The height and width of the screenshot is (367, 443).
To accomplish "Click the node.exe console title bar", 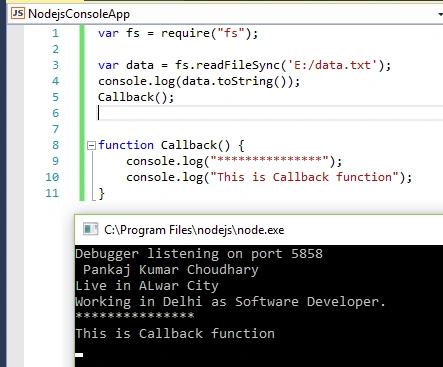I will click(259, 230).
